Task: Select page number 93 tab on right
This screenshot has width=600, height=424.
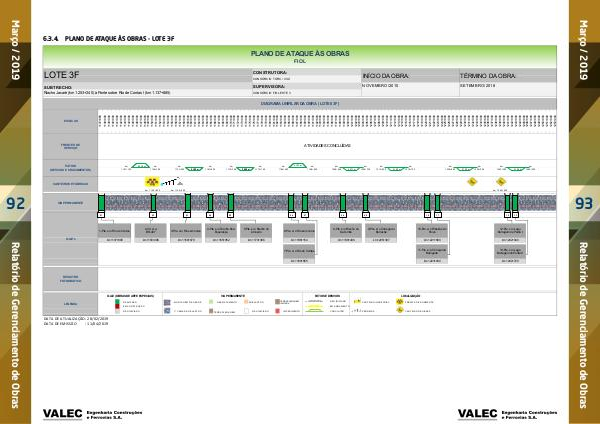Action: (583, 204)
